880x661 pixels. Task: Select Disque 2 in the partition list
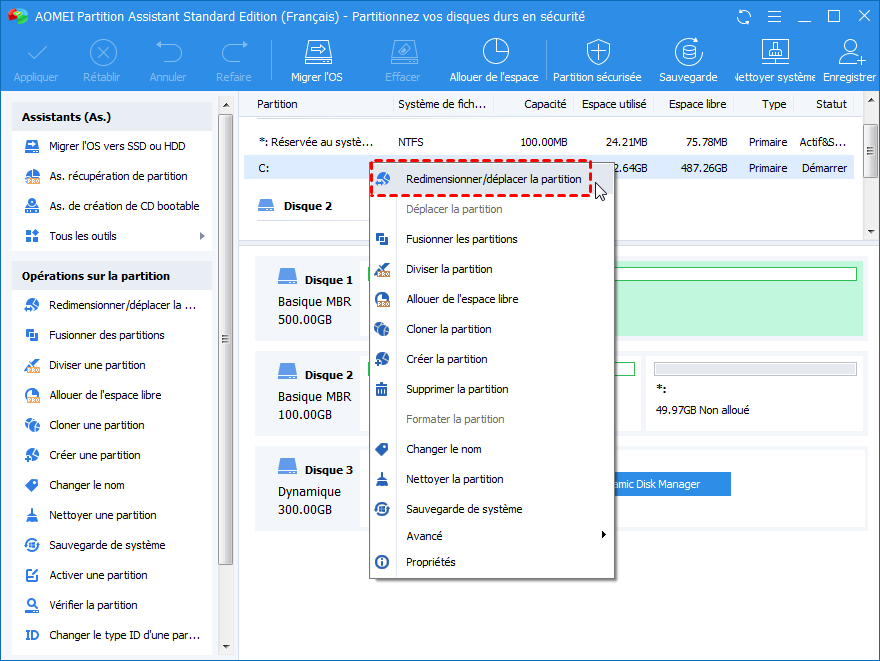pos(308,206)
